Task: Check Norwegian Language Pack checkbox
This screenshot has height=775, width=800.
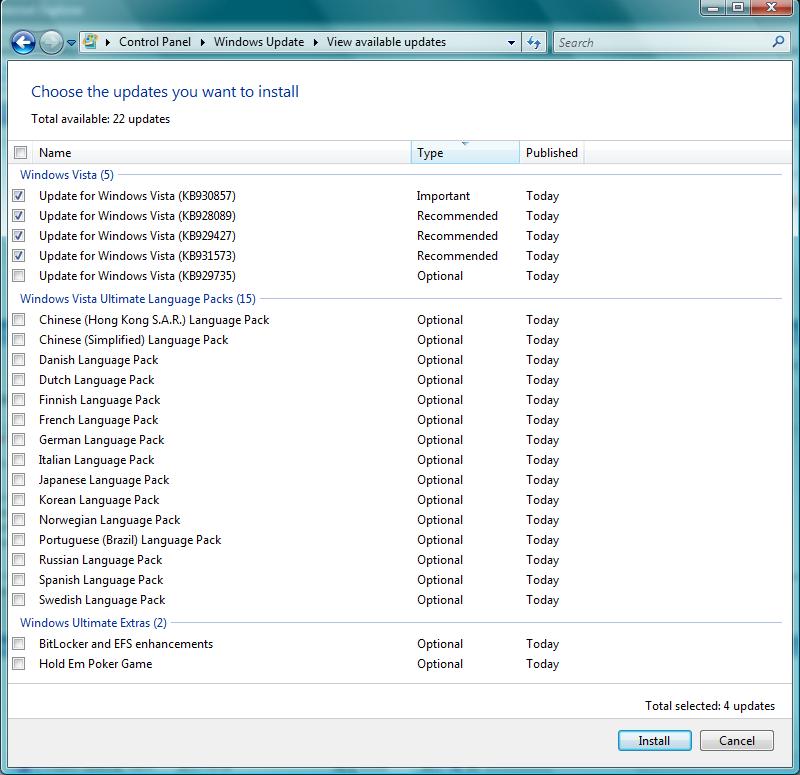Action: pos(19,519)
